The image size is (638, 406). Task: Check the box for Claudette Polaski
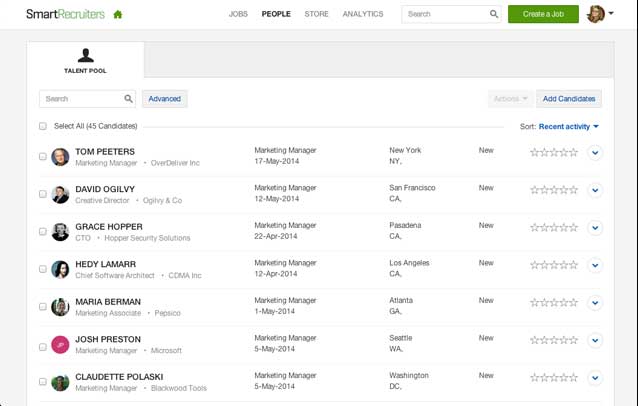(43, 382)
